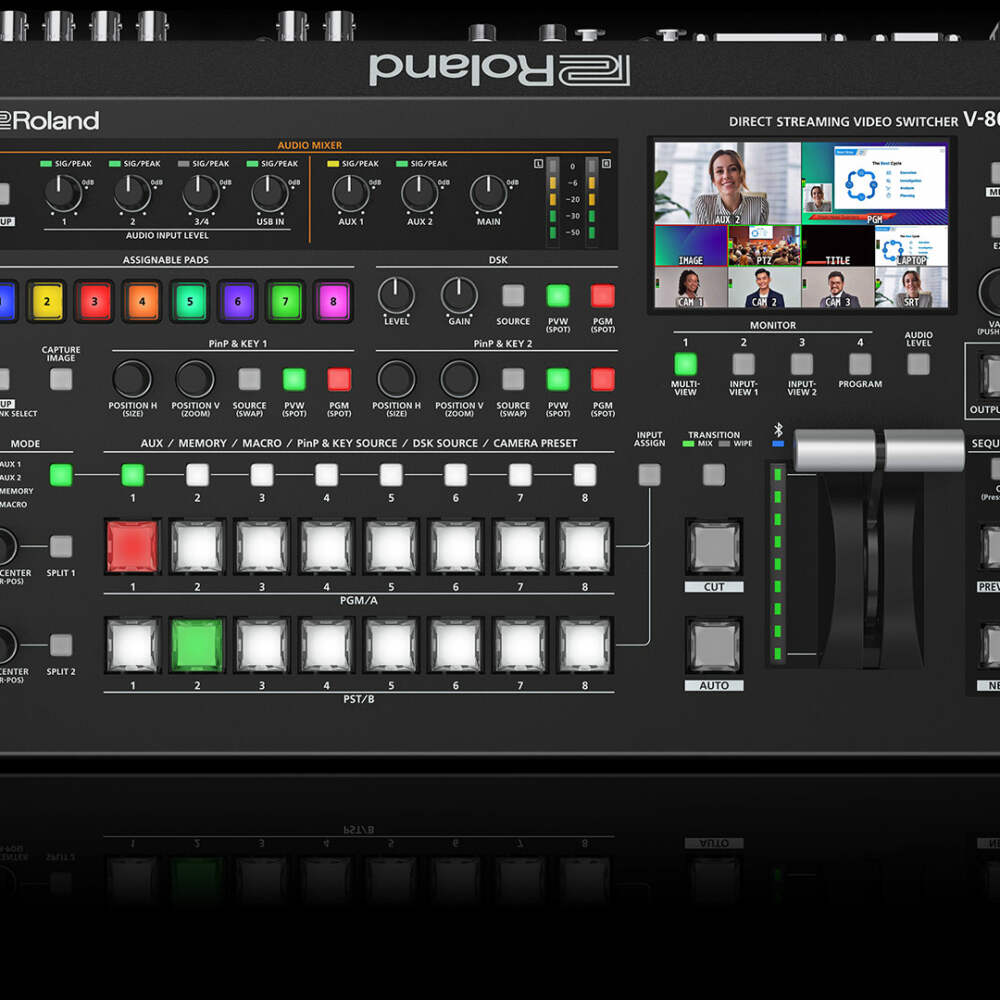This screenshot has width=1000, height=1000.
Task: Select PST/B cross-point button 2
Action: pos(197,645)
